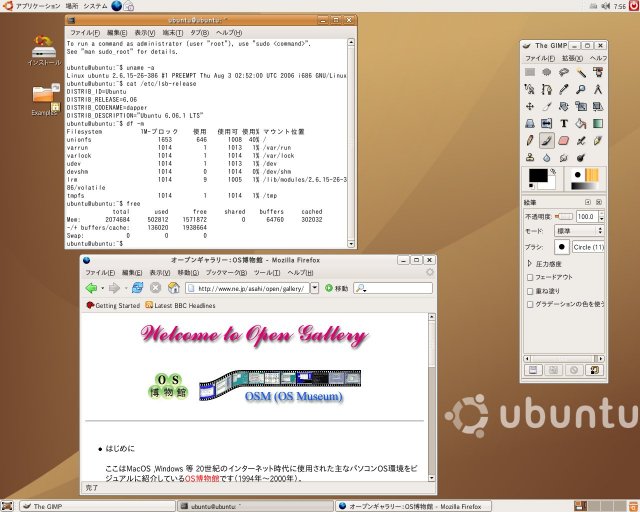640x512 pixels.
Task: Pick the Fuzzy Select magic wand tool
Action: coord(581,72)
